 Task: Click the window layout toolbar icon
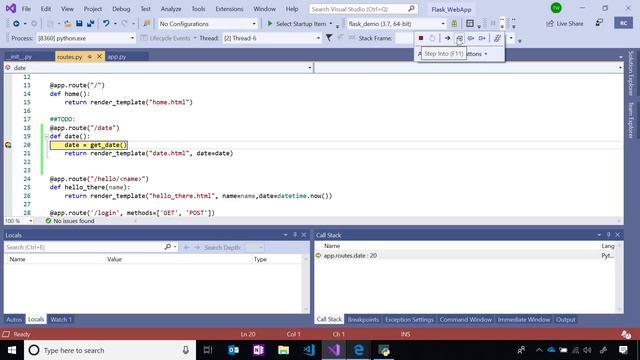point(470,24)
